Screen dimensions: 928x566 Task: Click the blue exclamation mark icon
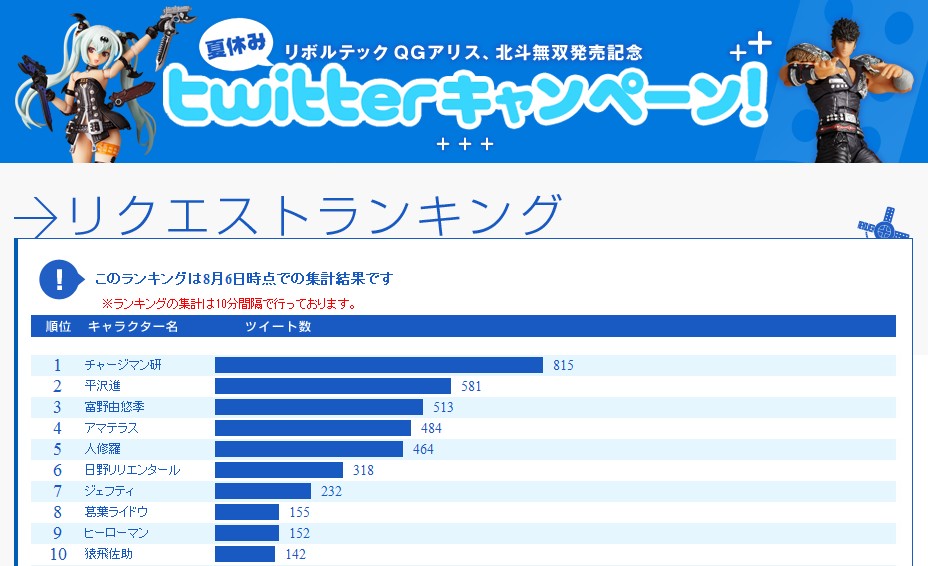60,279
